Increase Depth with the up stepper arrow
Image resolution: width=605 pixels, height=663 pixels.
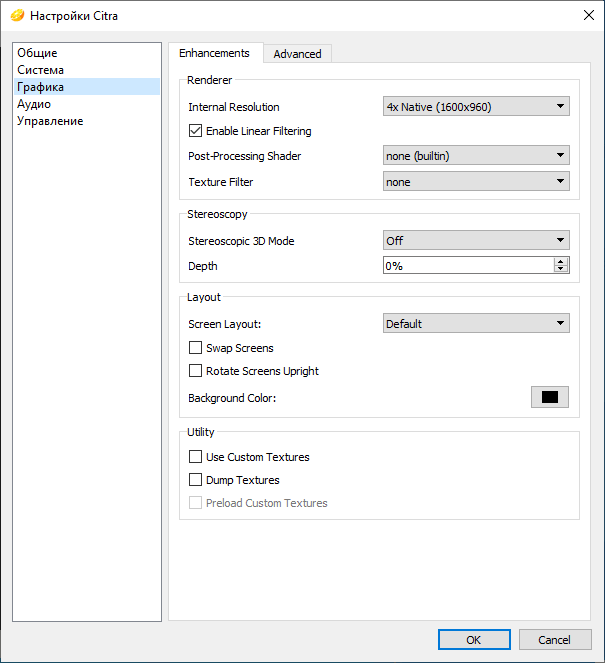pyautogui.click(x=561, y=262)
